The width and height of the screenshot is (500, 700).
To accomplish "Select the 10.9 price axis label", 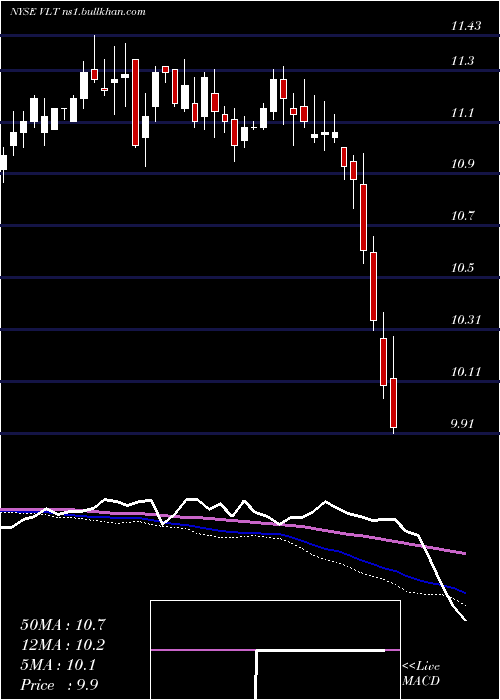I will (462, 164).
